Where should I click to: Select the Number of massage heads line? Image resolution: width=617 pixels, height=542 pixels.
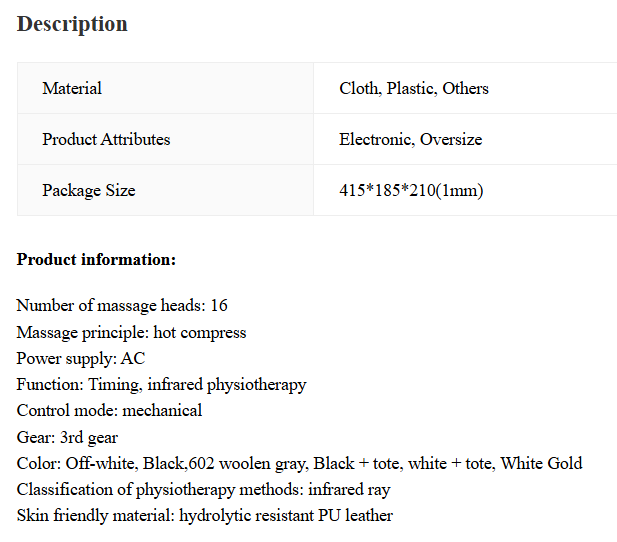click(x=122, y=306)
